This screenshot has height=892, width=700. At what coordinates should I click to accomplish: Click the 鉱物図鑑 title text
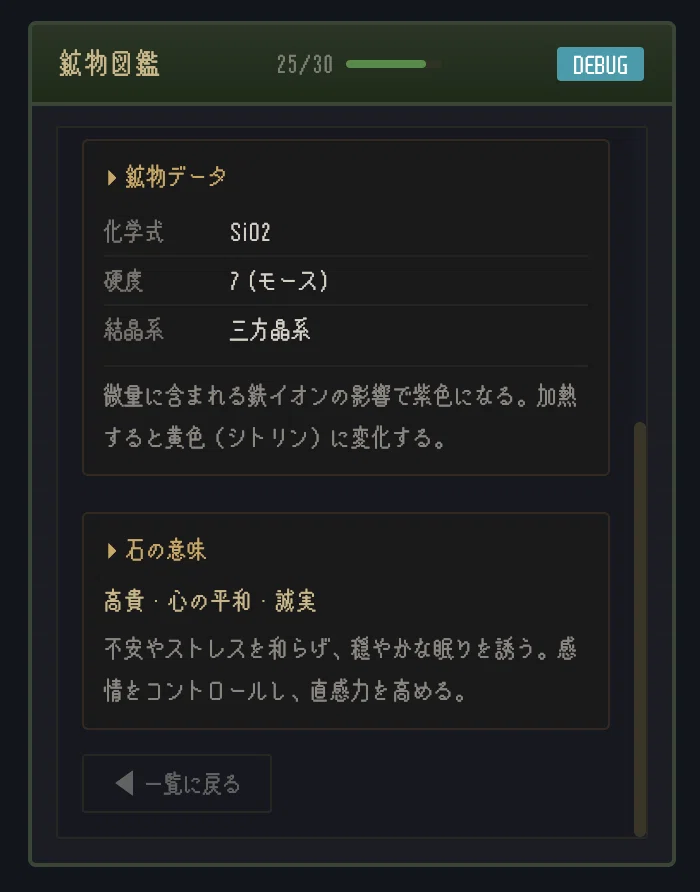click(x=109, y=63)
